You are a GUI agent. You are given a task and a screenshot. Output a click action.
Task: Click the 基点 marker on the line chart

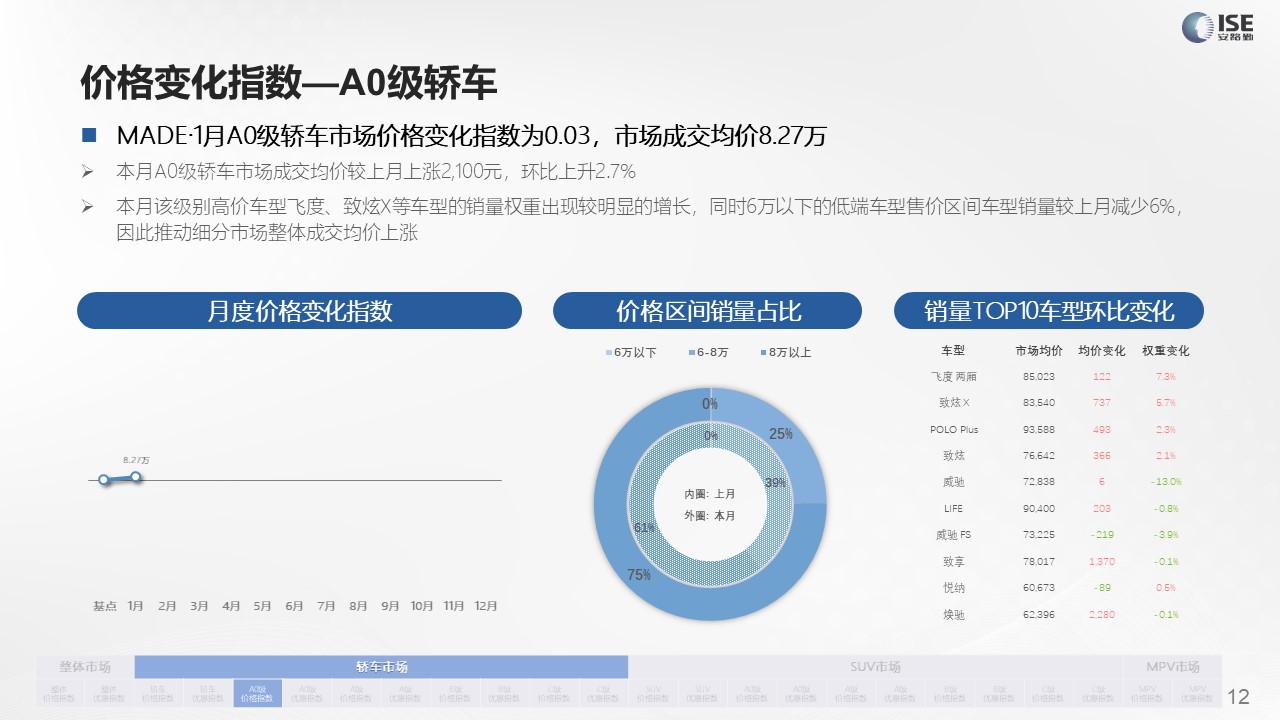pos(104,480)
